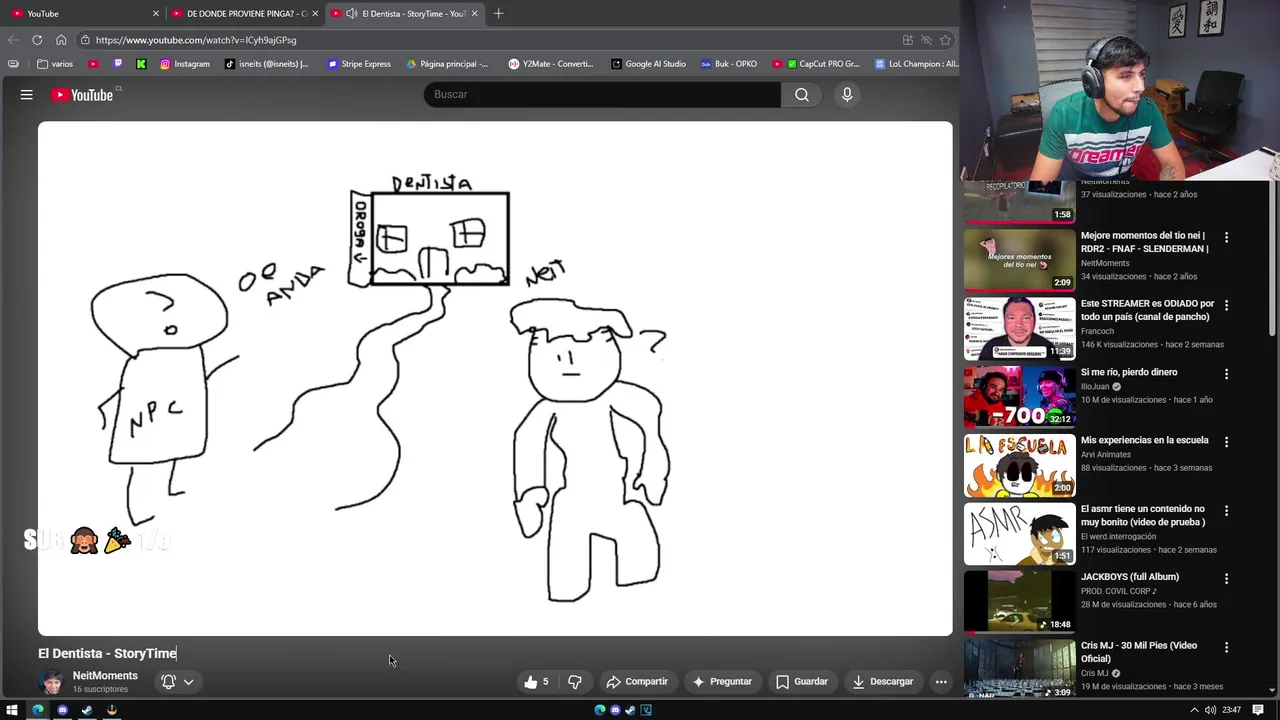Go to the browser home page icon
The image size is (1280, 720).
pos(61,40)
